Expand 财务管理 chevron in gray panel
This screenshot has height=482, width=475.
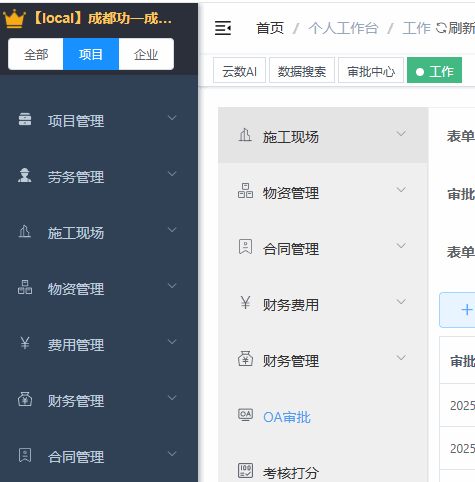(401, 358)
